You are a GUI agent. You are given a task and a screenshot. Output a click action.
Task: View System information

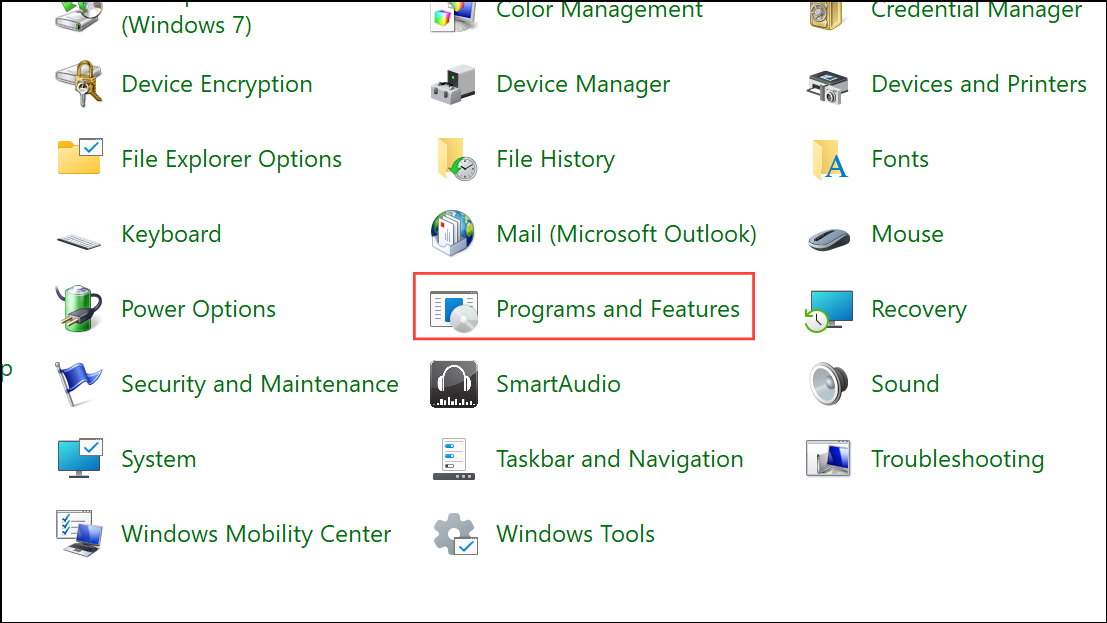[158, 459]
